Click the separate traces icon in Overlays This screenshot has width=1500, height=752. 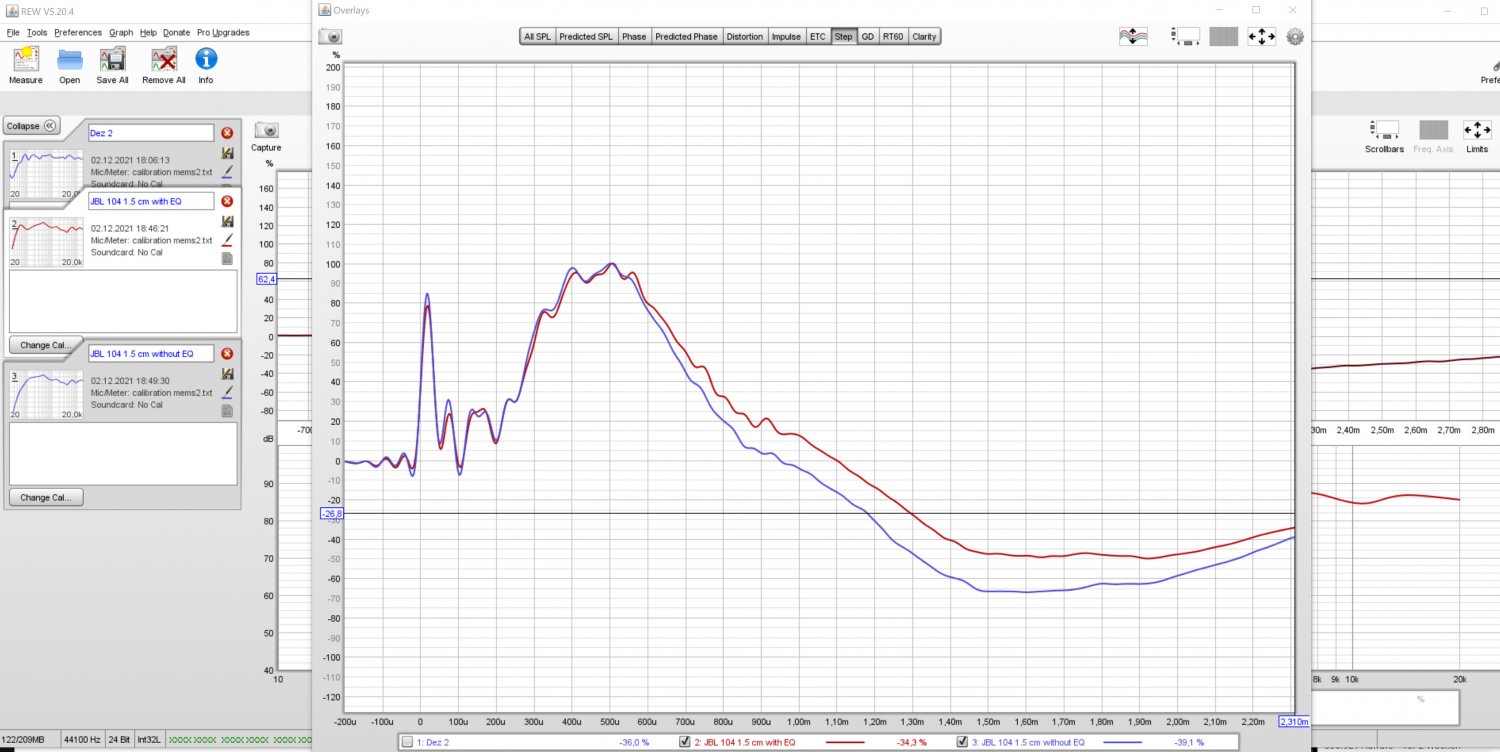1133,37
